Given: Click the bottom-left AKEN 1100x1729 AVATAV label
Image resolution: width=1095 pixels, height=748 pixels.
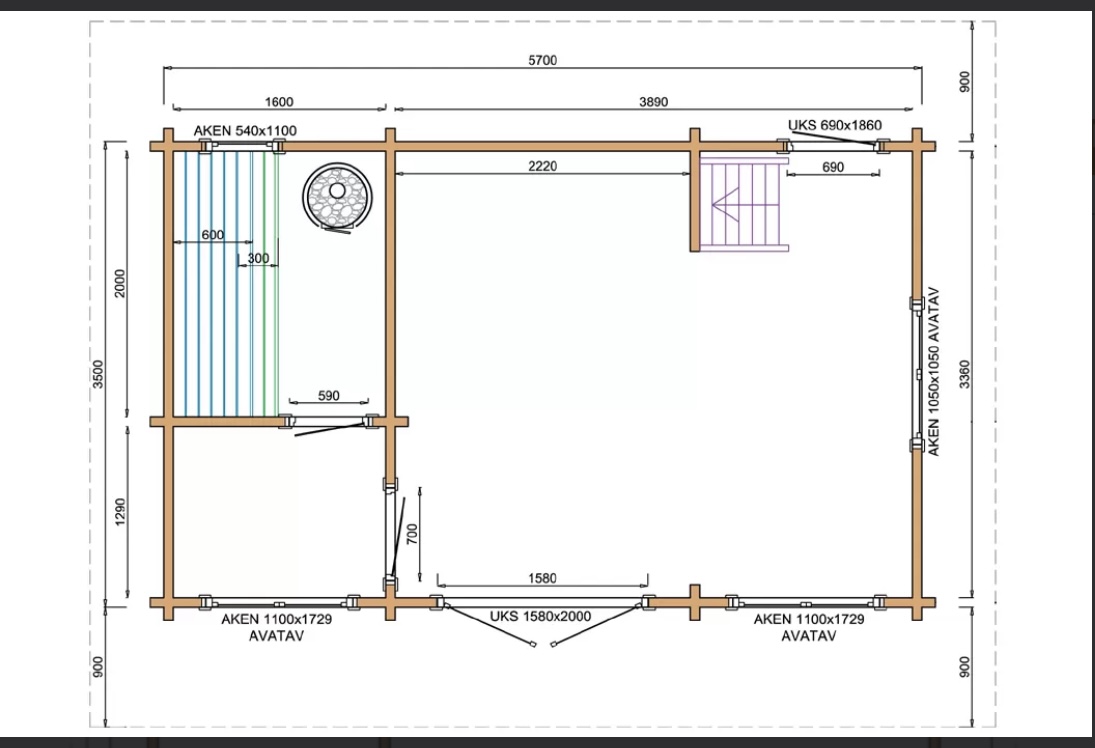Looking at the screenshot, I should 276,627.
